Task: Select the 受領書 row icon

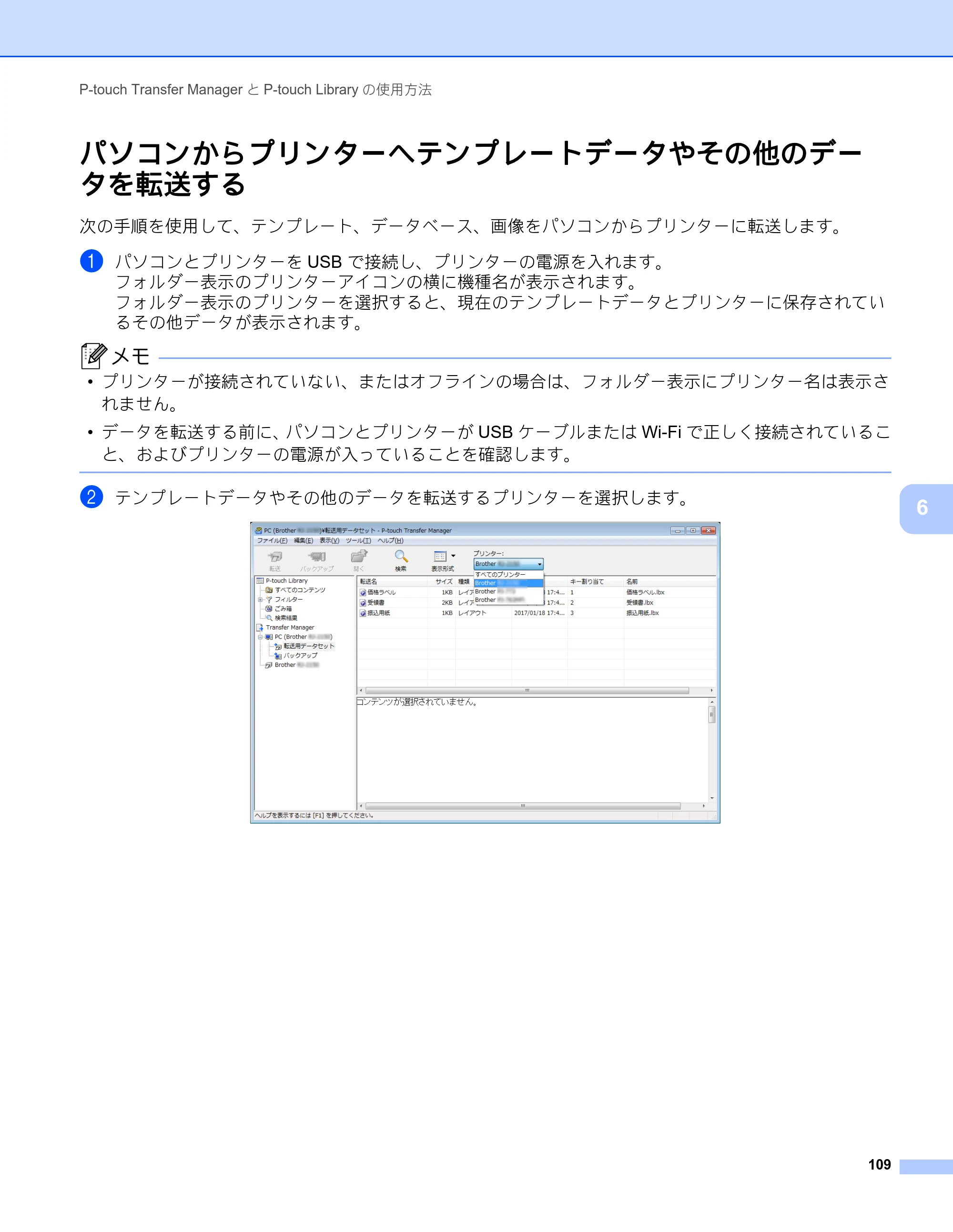Action: pyautogui.click(x=363, y=603)
